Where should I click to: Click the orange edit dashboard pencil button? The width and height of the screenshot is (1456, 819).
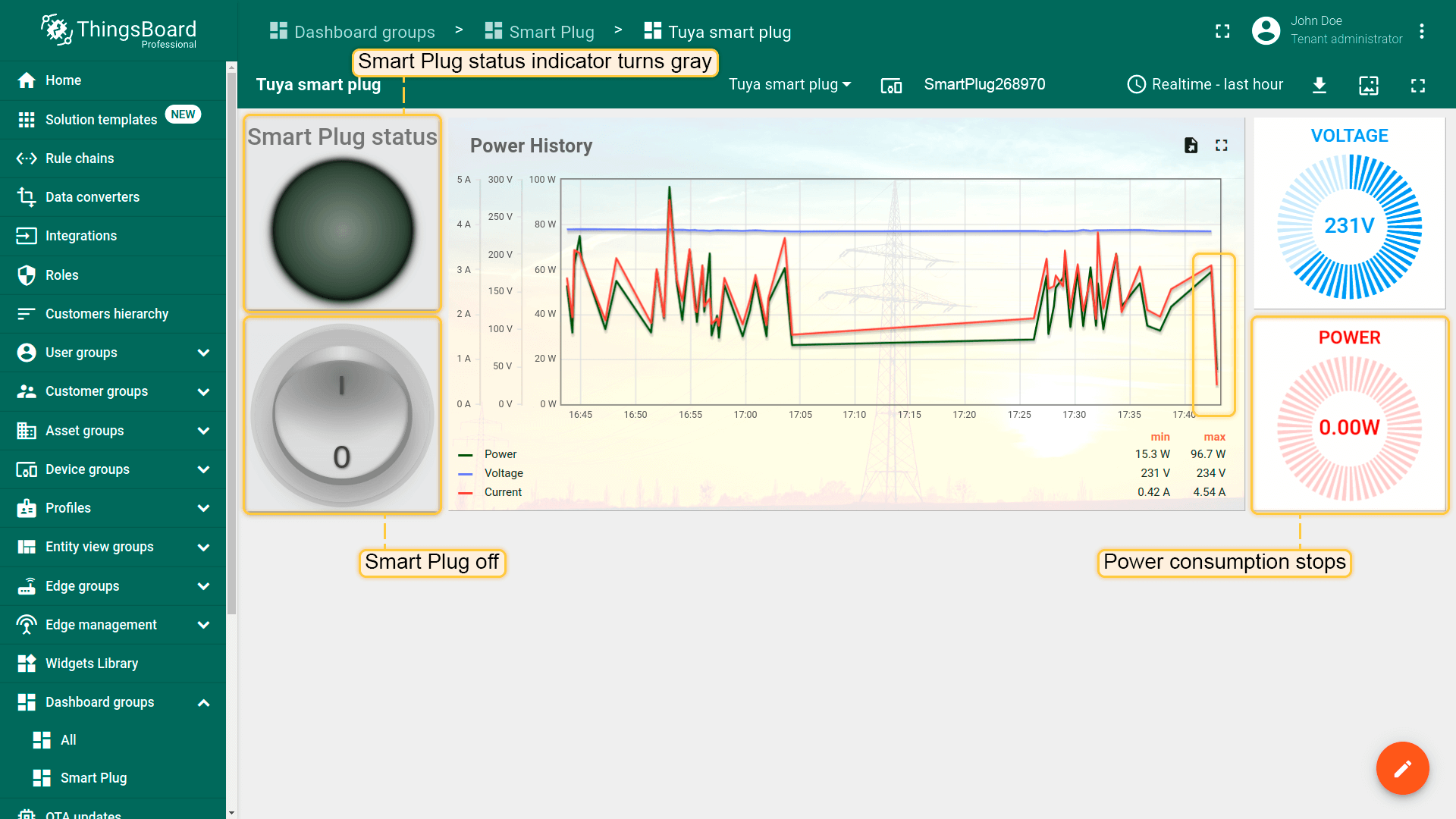(1402, 768)
